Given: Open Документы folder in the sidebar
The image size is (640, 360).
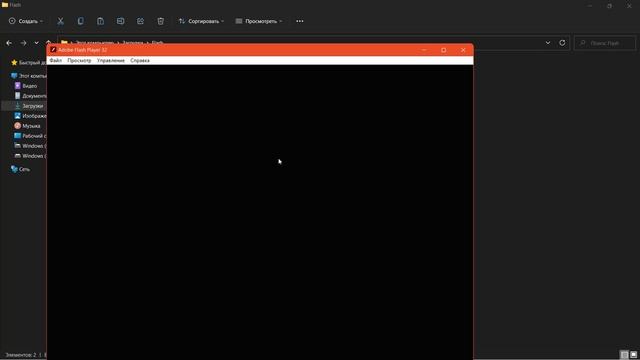Looking at the screenshot, I should click(x=30, y=96).
